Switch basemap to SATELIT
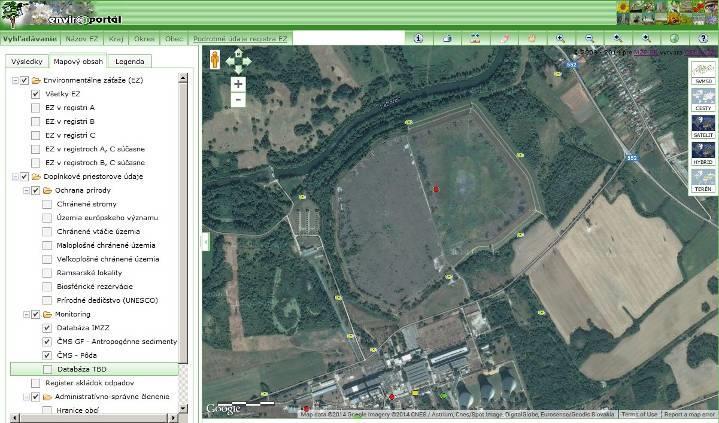The image size is (719, 423). tap(703, 126)
